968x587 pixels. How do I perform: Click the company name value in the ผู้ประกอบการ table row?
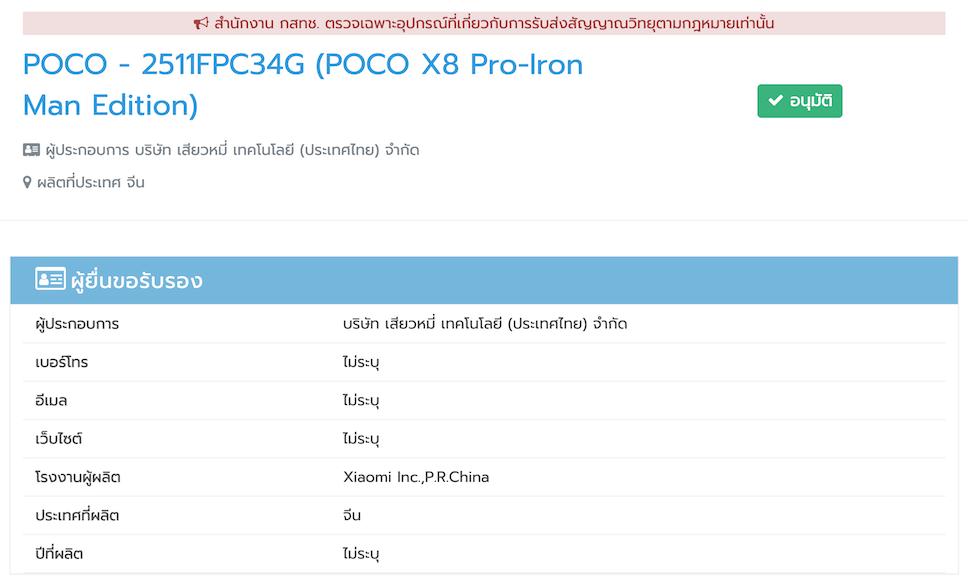tap(484, 324)
